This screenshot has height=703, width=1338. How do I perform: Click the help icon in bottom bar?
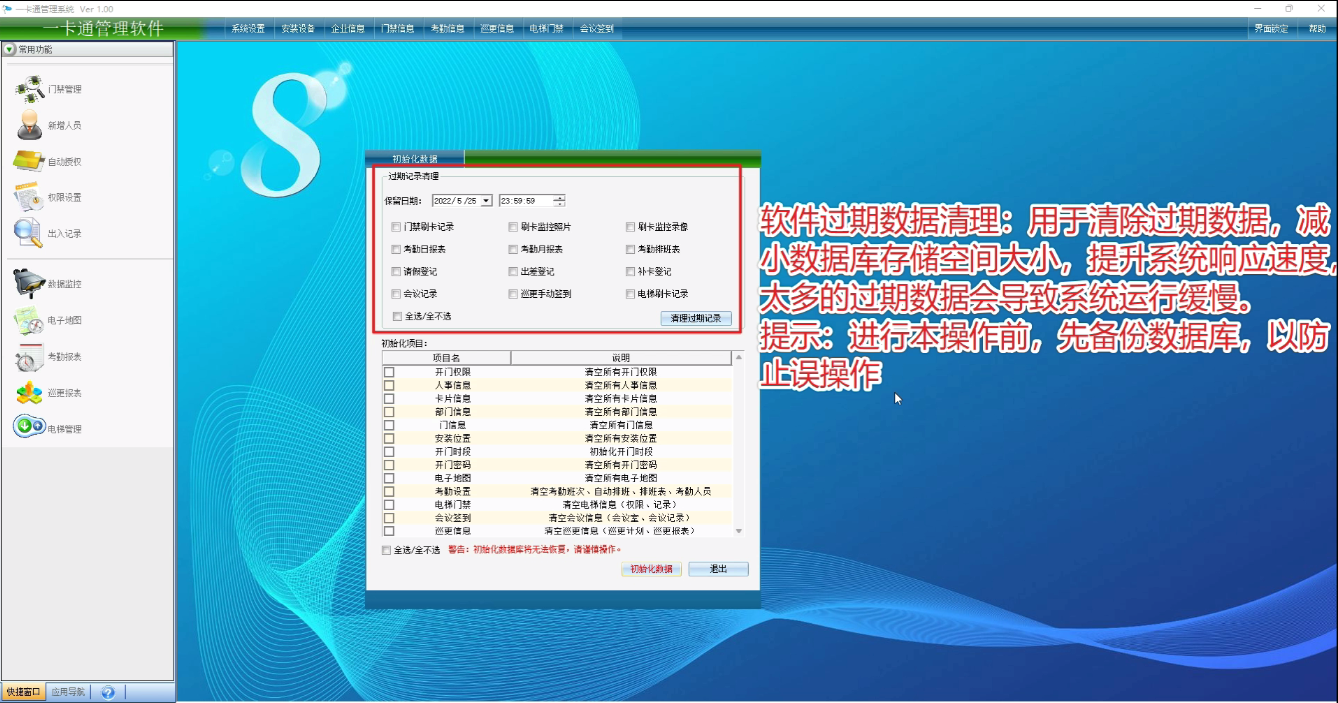[x=108, y=692]
